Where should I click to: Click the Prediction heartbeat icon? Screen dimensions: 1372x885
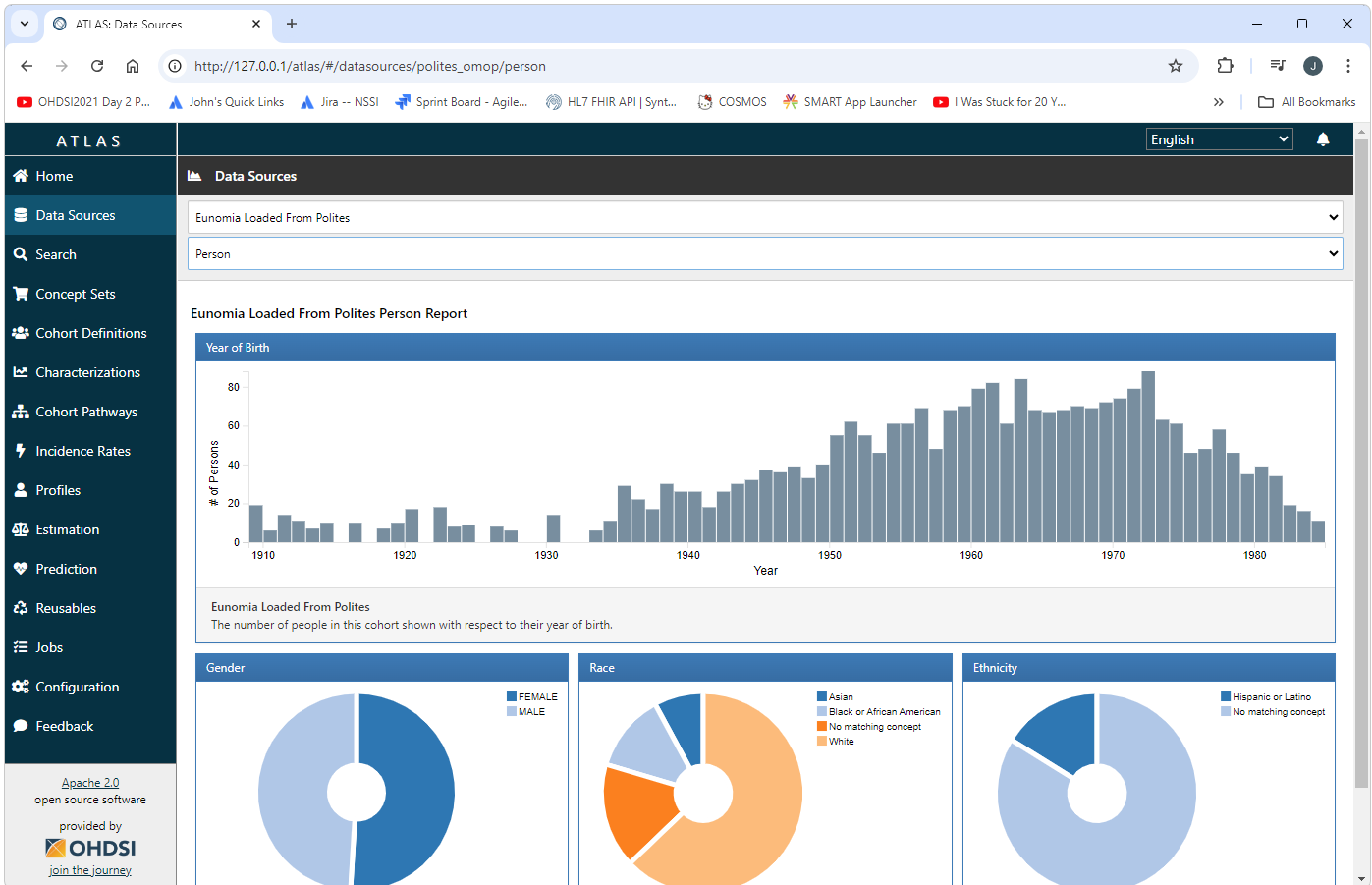point(21,569)
